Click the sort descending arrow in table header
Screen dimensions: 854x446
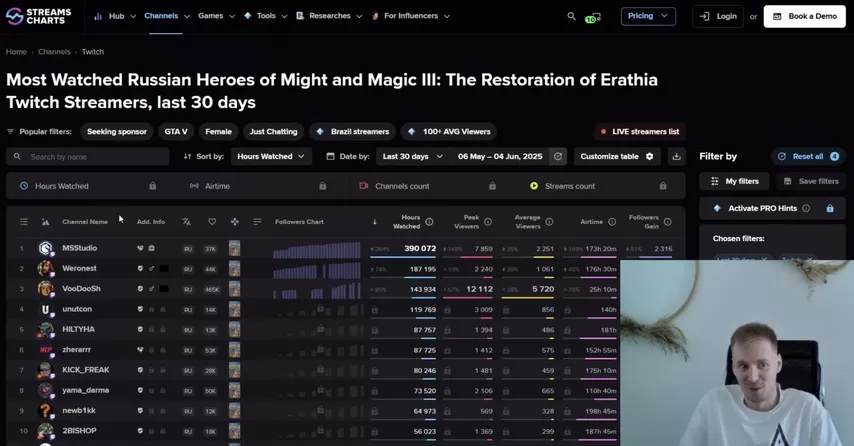[375, 222]
